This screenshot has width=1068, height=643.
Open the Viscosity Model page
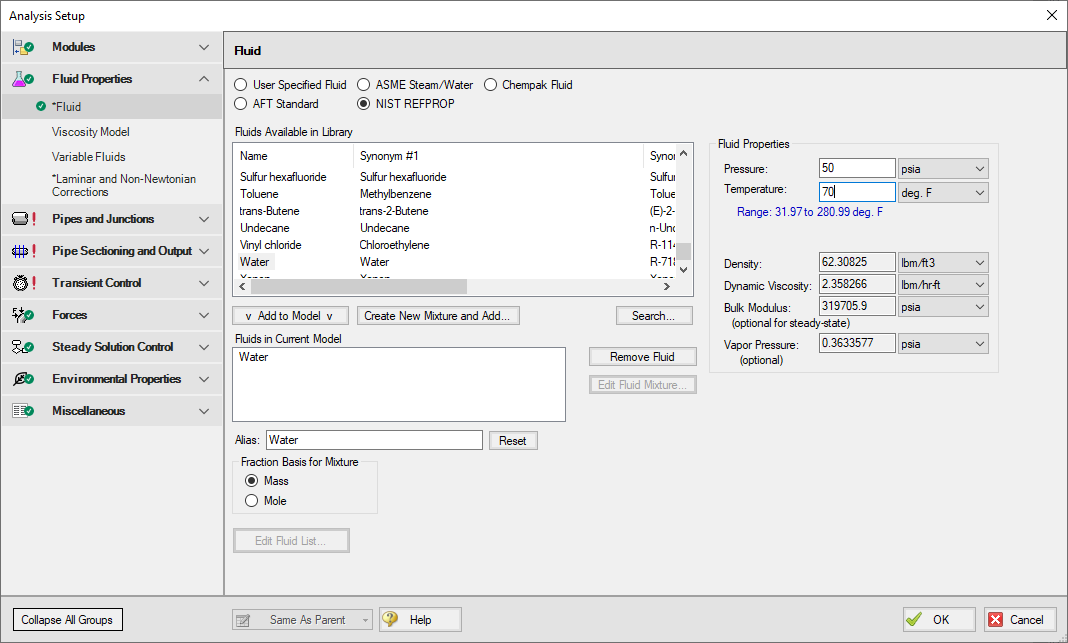(91, 132)
